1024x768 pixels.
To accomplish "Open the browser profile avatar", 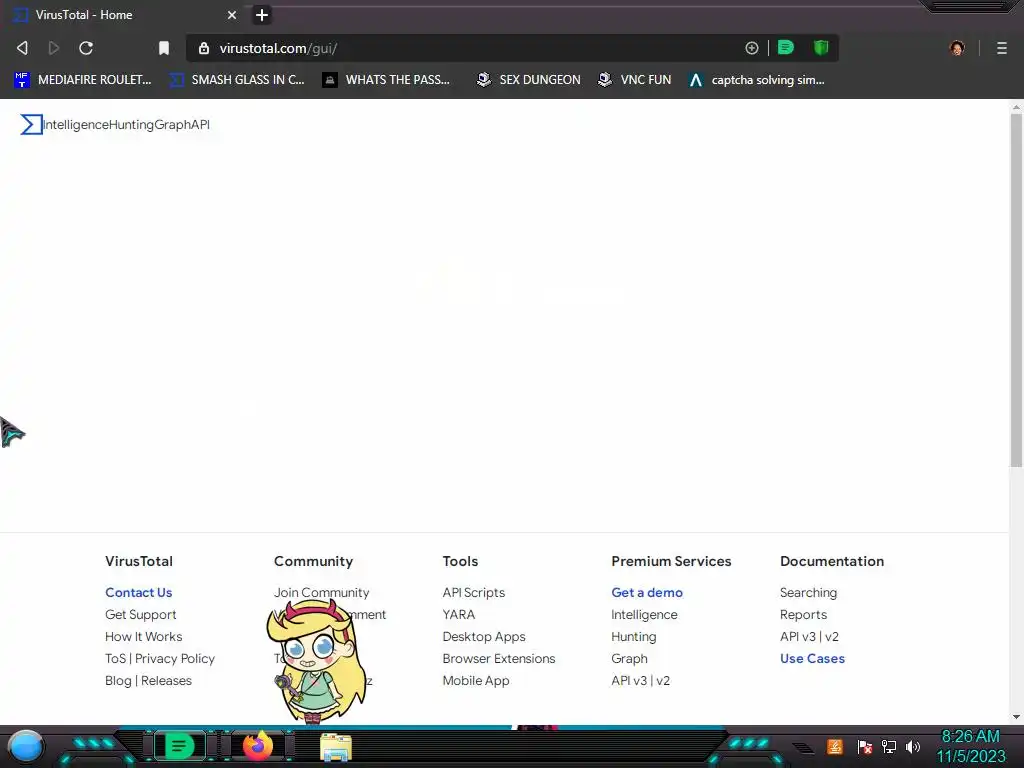I will point(957,48).
